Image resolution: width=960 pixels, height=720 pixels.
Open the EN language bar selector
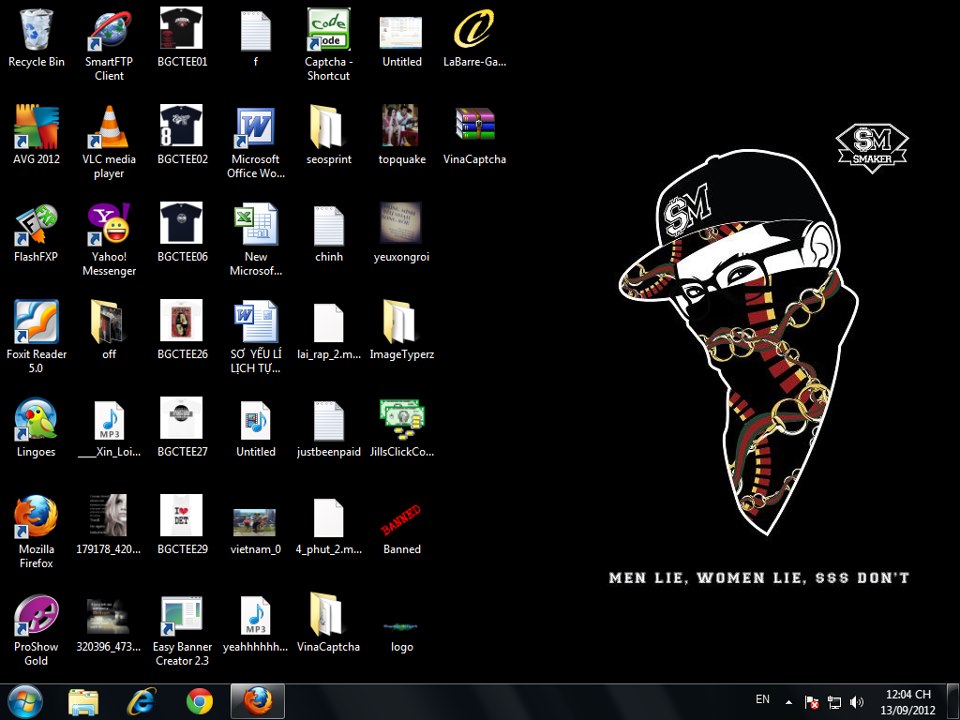point(762,700)
